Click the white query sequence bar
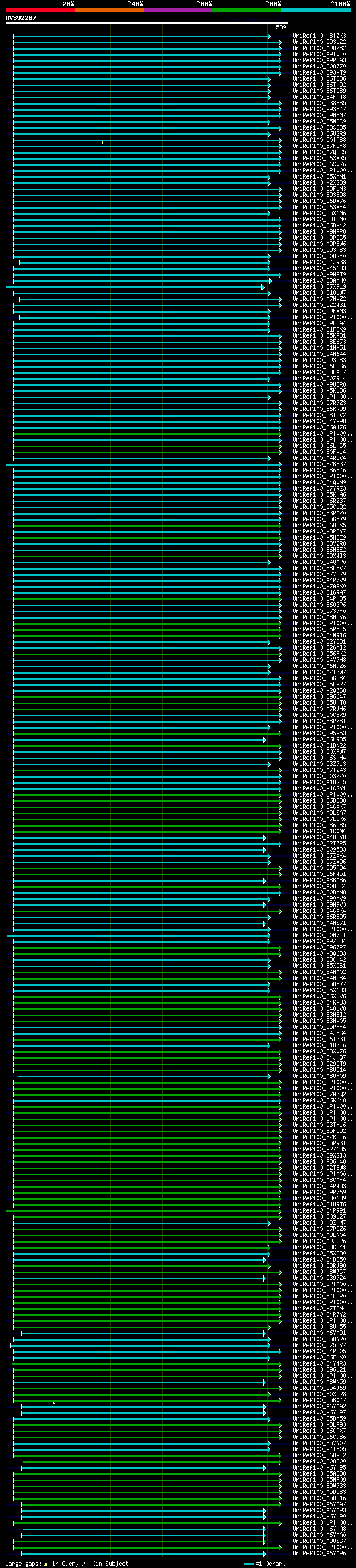 [x=146, y=22]
